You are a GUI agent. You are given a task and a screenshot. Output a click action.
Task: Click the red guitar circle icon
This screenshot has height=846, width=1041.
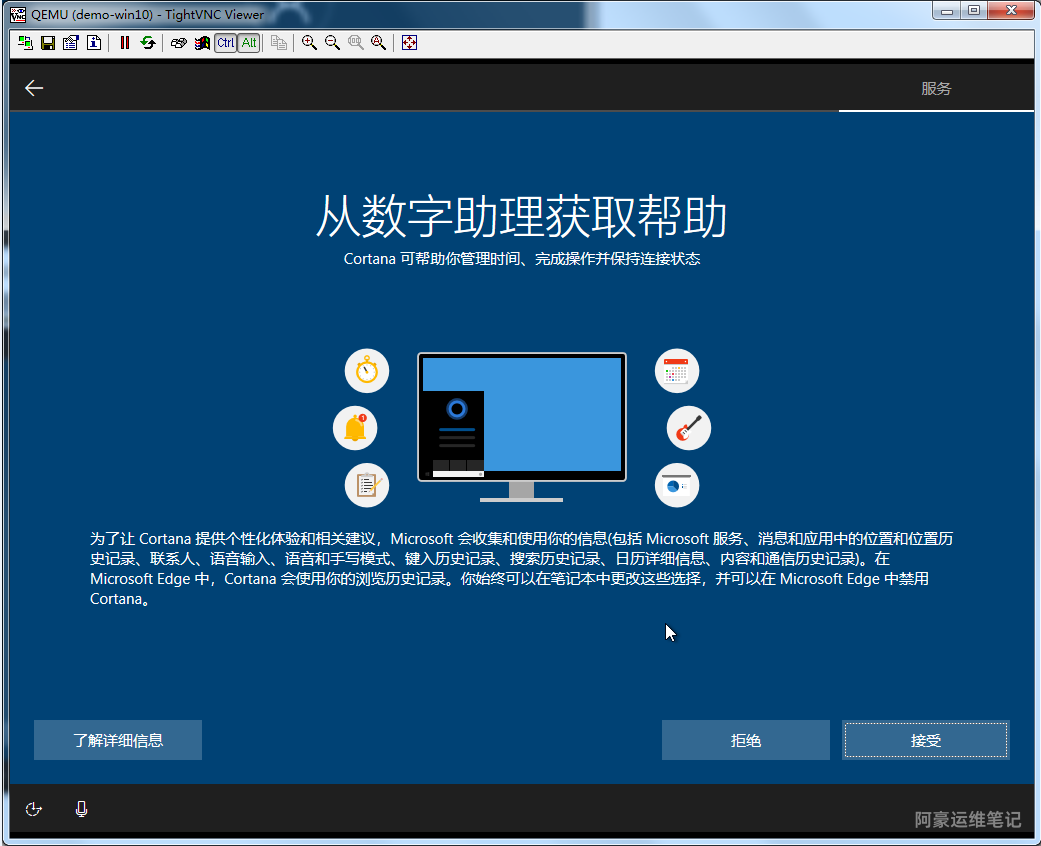[x=688, y=428]
